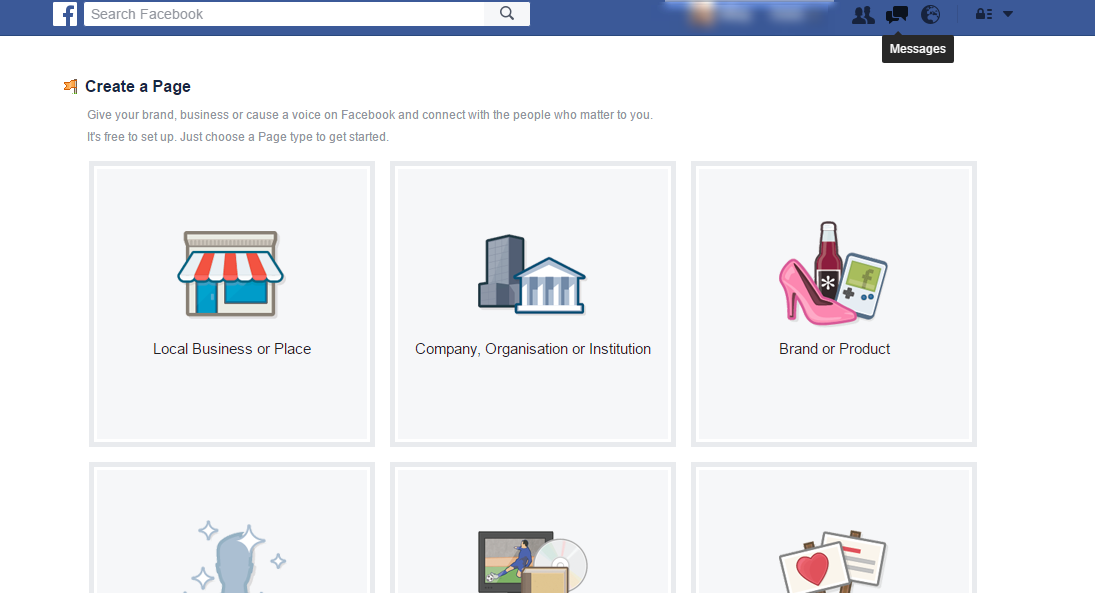Click the shoe, bottle and game device icon

tap(833, 273)
